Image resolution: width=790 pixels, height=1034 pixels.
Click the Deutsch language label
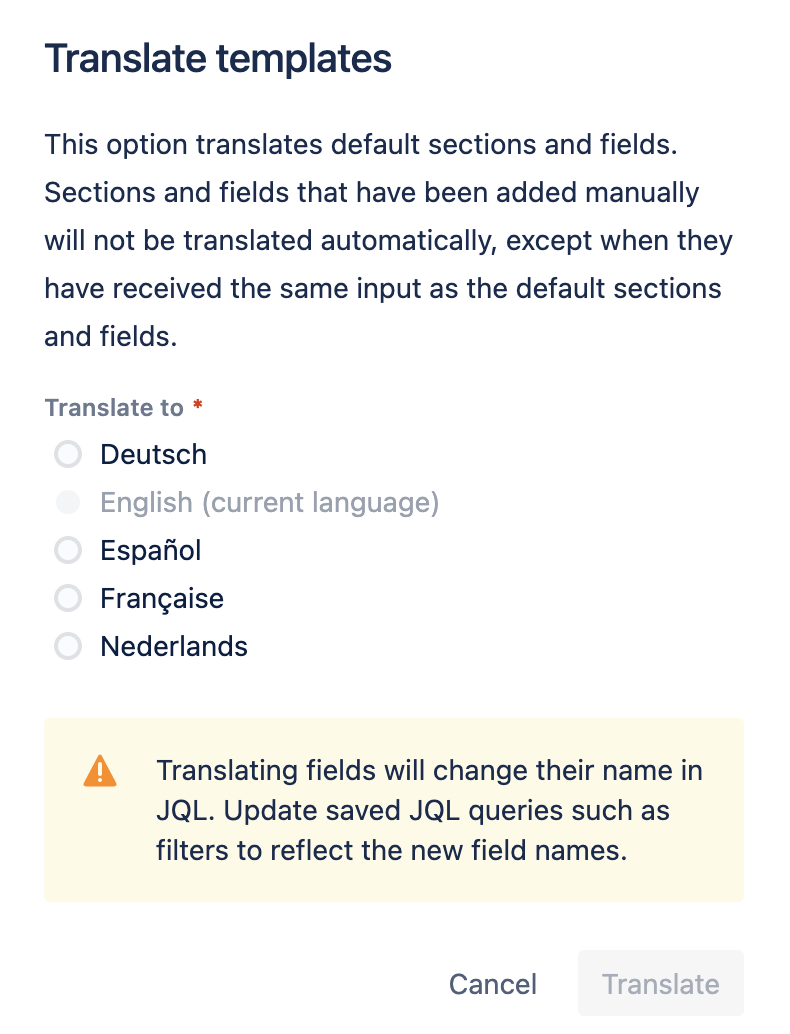pos(154,454)
